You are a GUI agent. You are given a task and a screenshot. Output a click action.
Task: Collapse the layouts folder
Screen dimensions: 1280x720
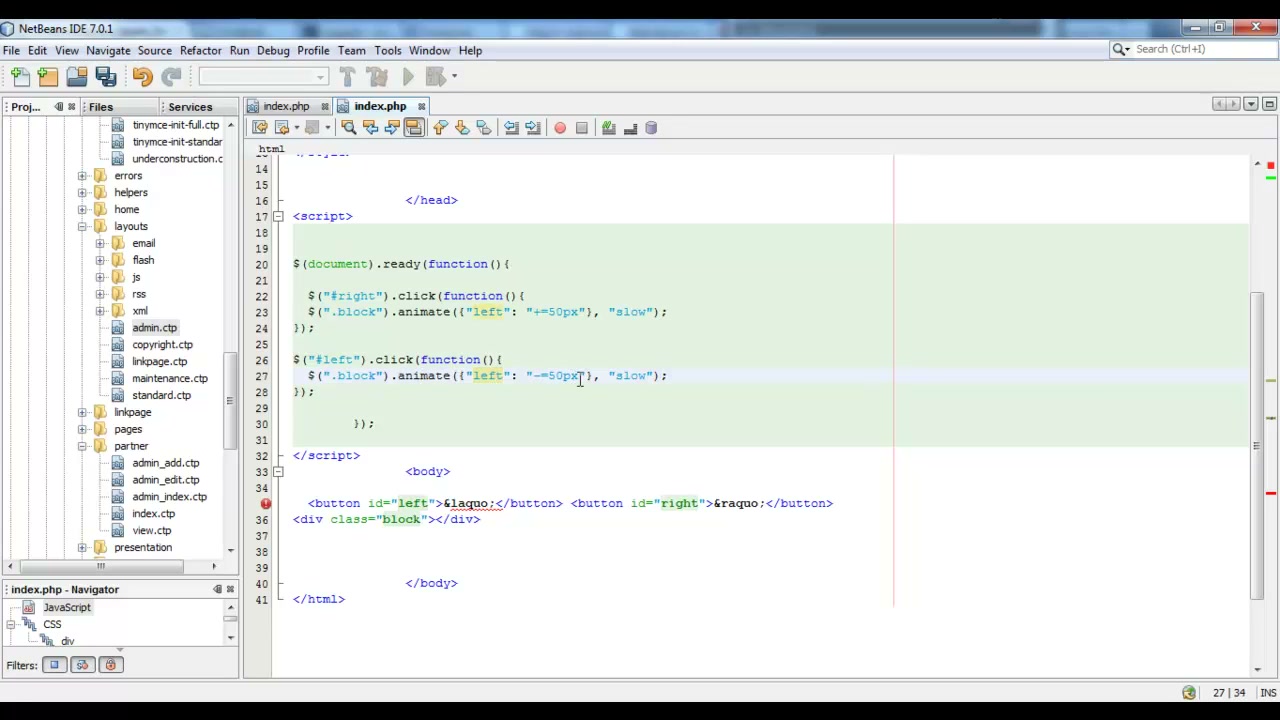tap(82, 227)
